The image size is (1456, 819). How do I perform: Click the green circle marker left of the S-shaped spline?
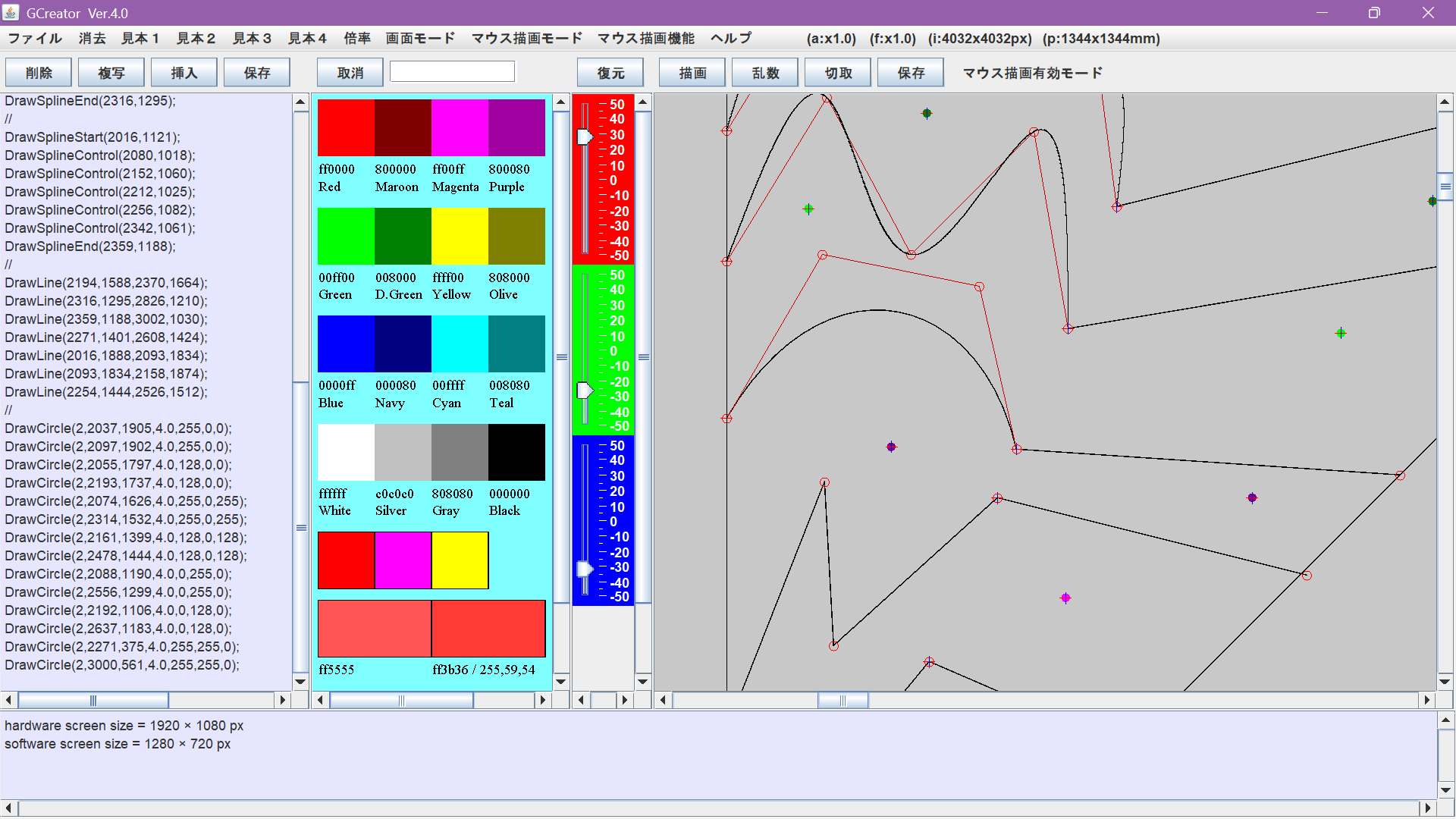(808, 209)
